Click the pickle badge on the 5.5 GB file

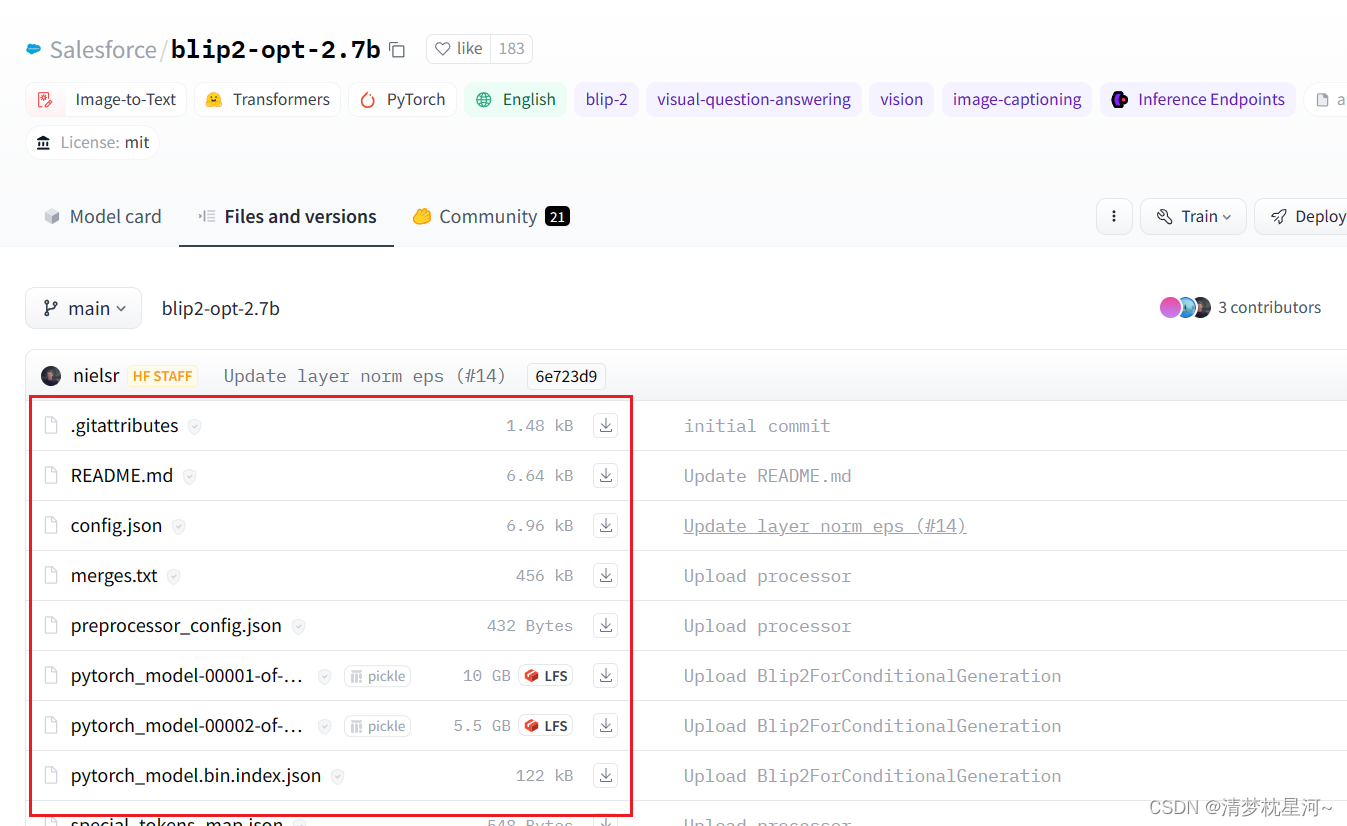(377, 726)
